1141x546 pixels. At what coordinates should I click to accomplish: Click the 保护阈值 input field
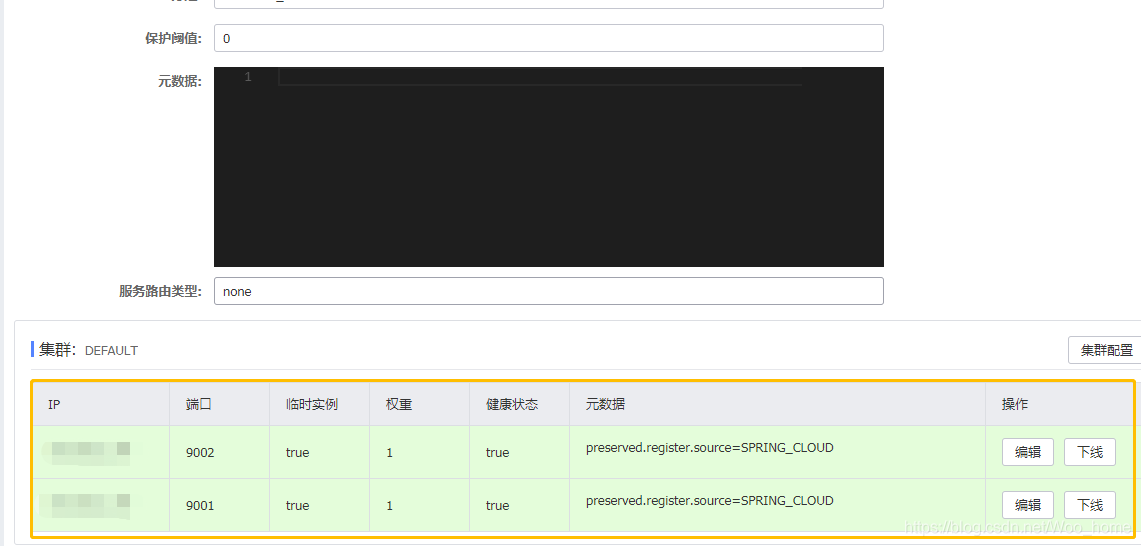point(549,38)
